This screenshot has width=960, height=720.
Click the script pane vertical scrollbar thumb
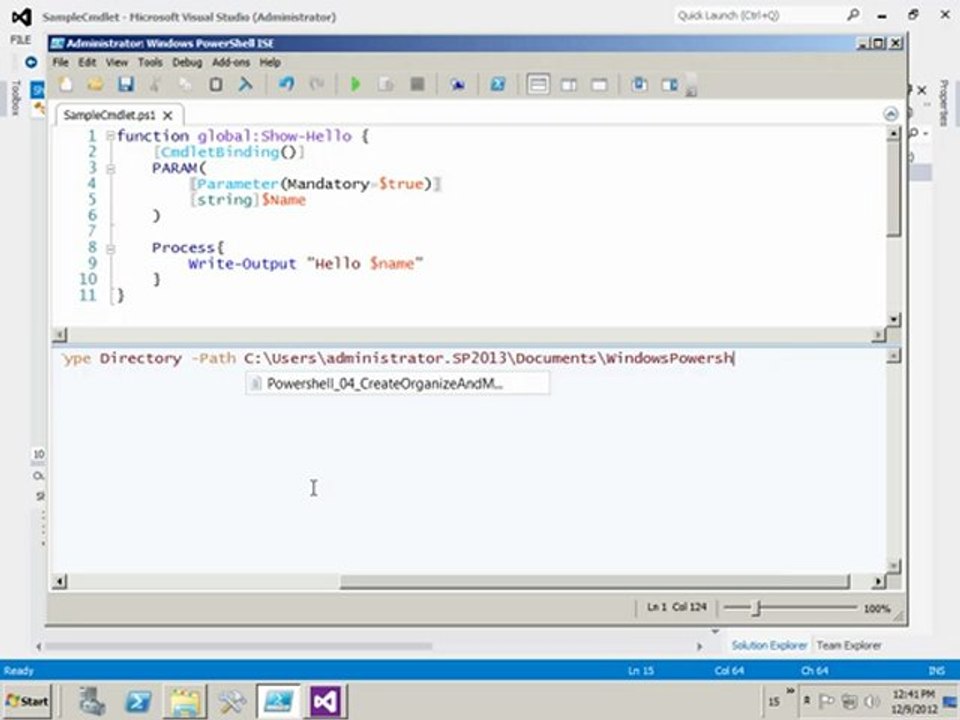(893, 189)
